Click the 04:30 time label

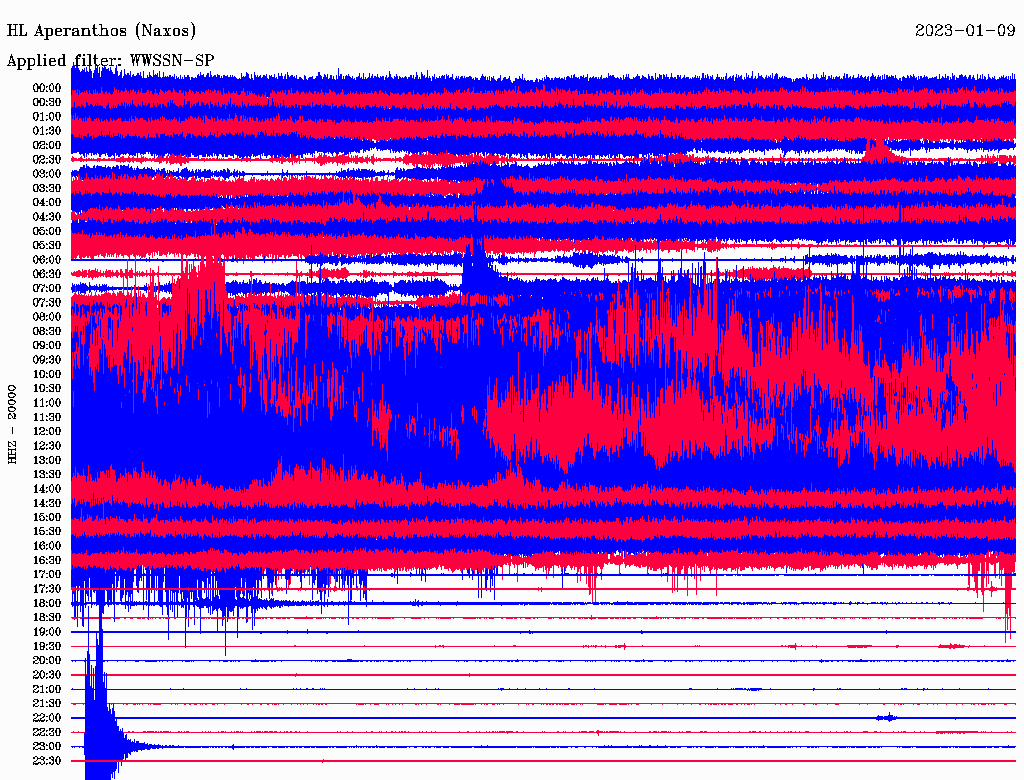pos(47,217)
